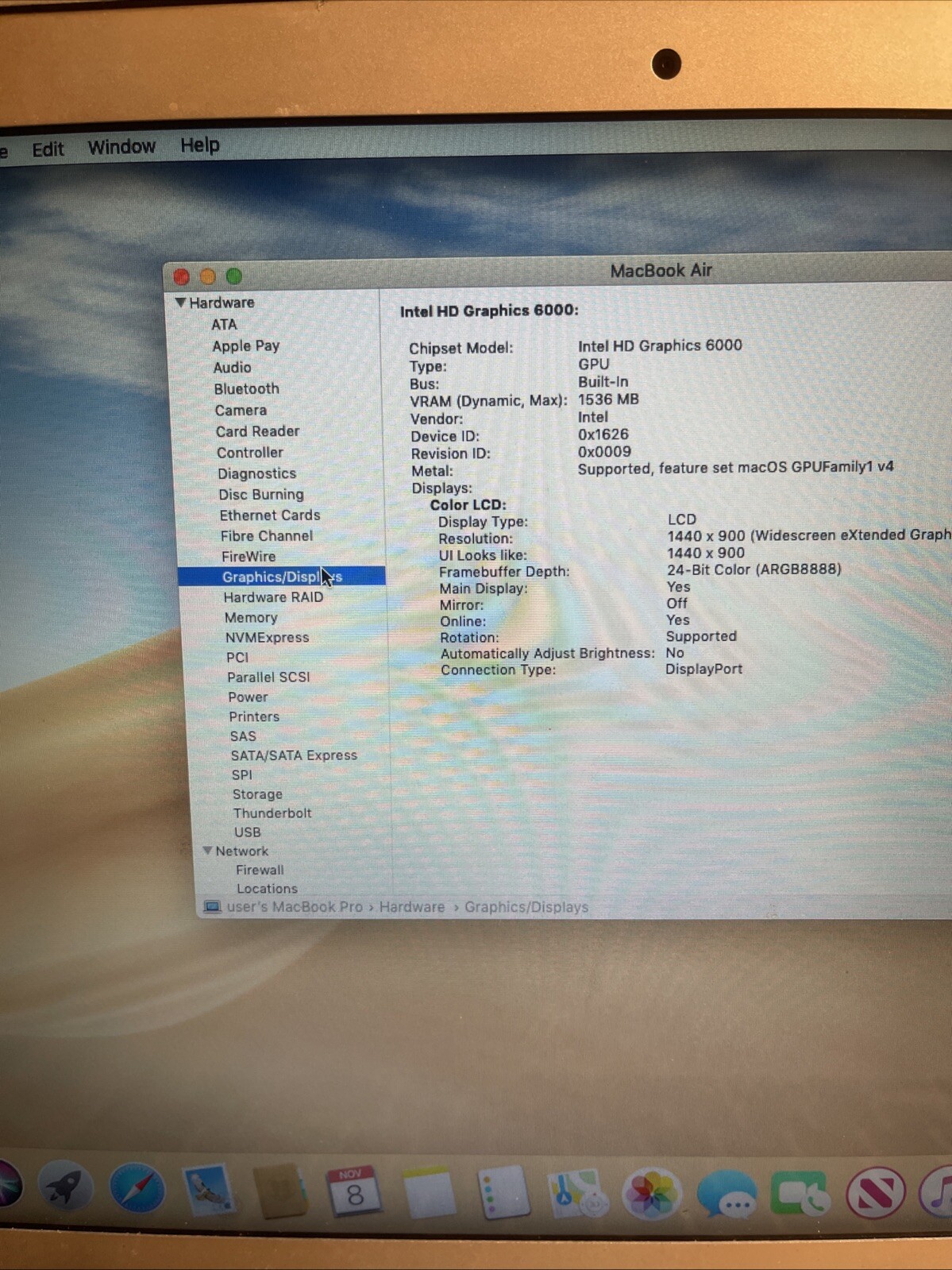Click Framebuffer Depth value 24-Bit Color
952x1270 pixels.
[754, 569]
